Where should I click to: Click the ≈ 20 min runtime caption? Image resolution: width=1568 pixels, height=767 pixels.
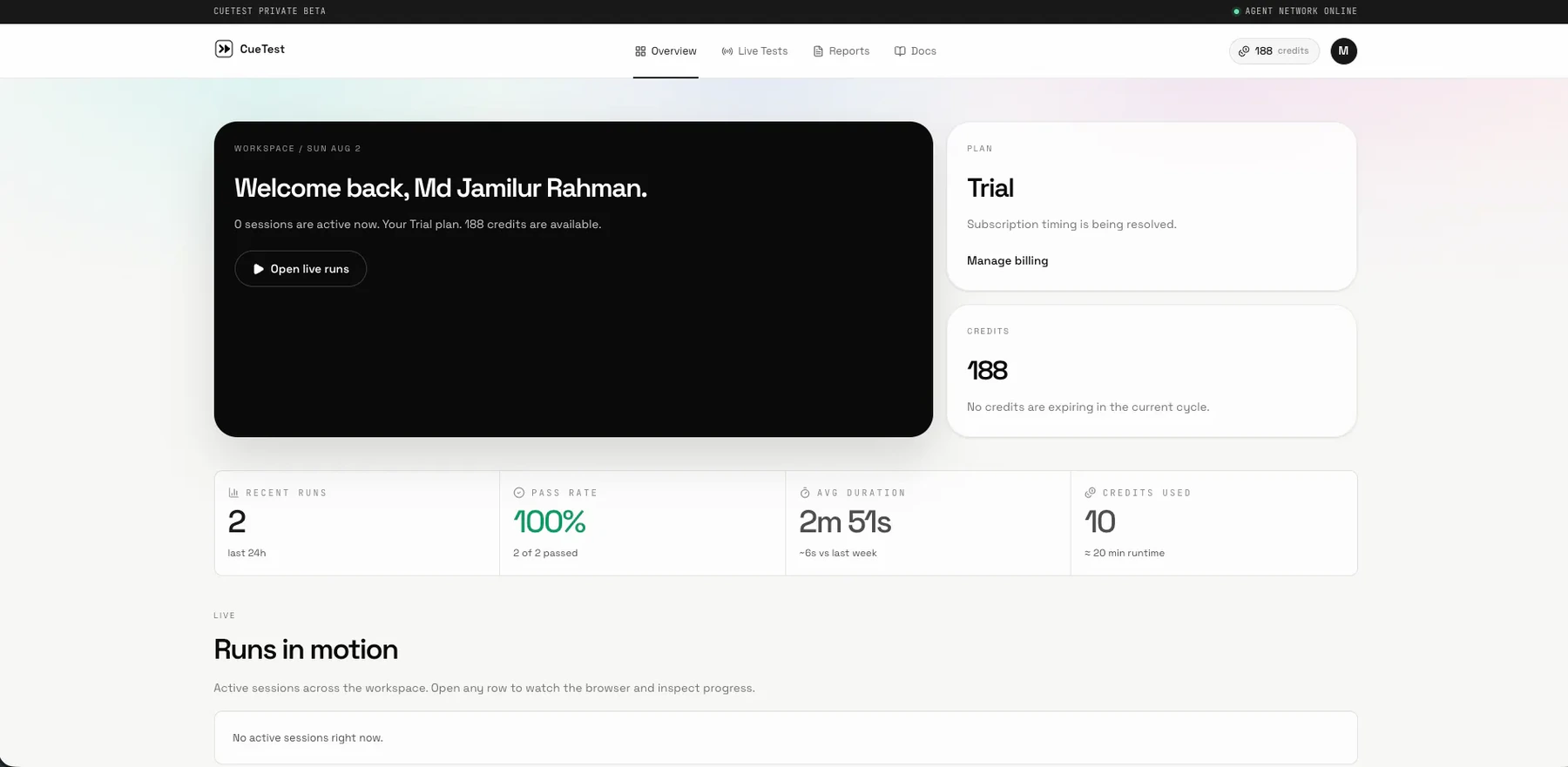pyautogui.click(x=1125, y=553)
